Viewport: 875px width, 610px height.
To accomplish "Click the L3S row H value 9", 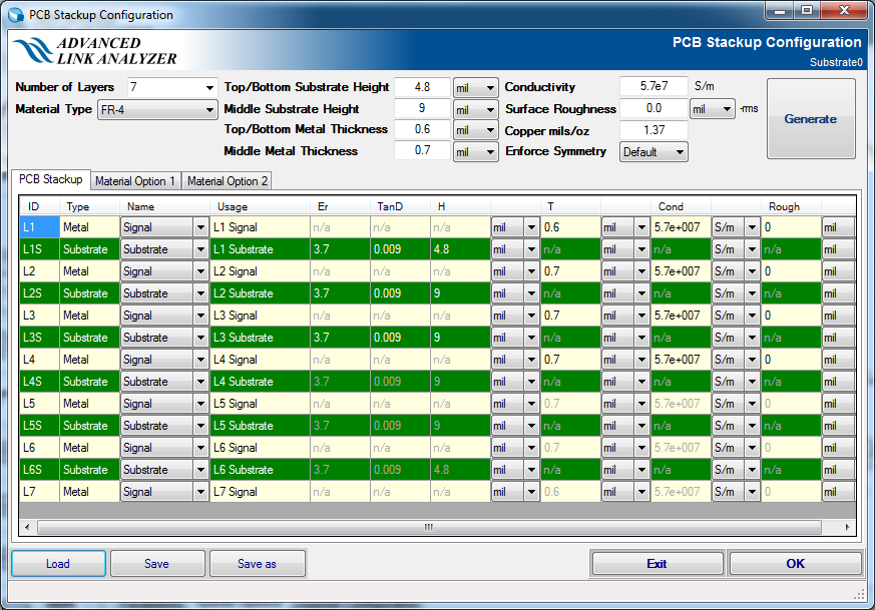I will [x=460, y=338].
